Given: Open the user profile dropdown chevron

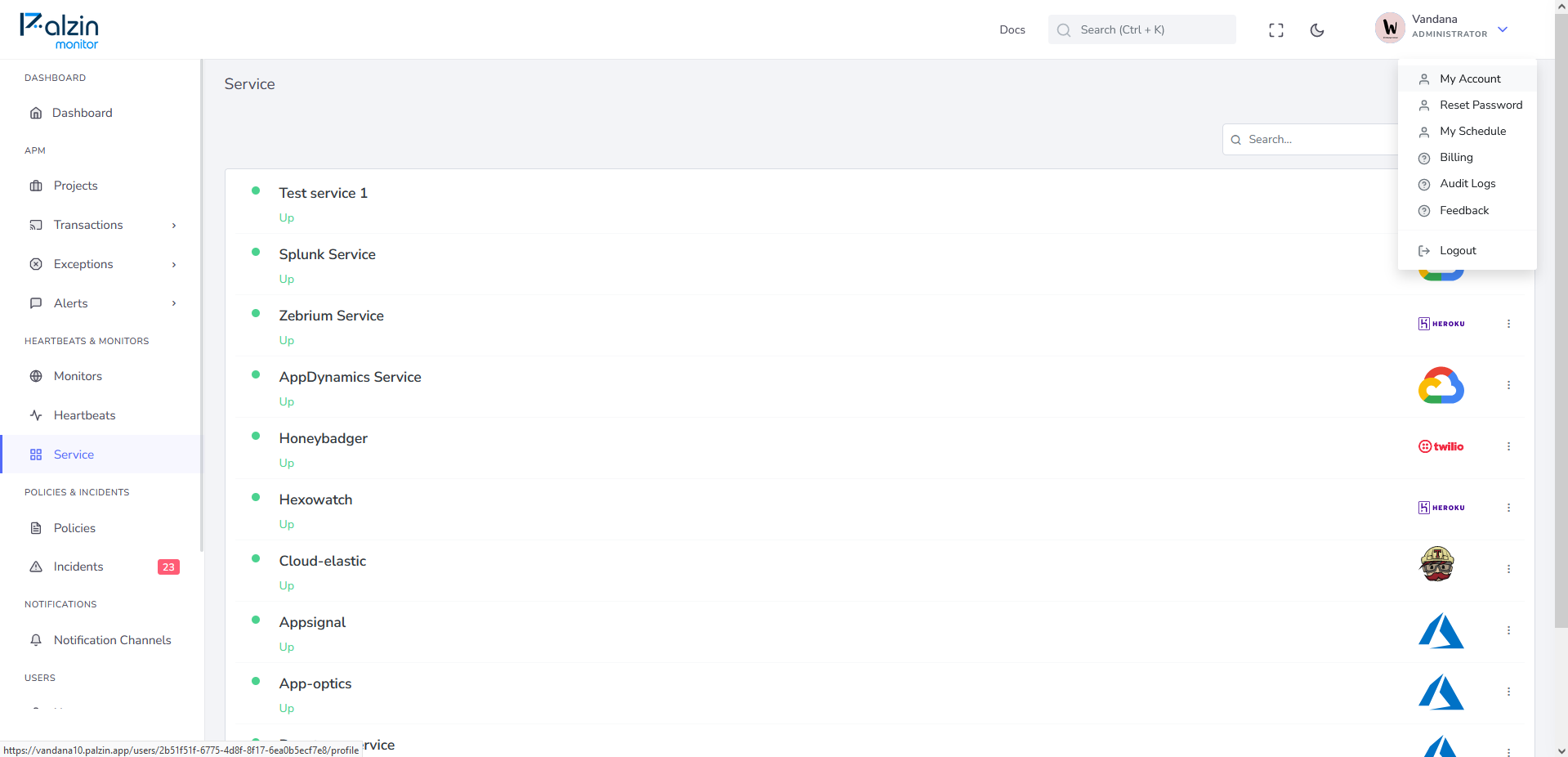Looking at the screenshot, I should [x=1502, y=29].
